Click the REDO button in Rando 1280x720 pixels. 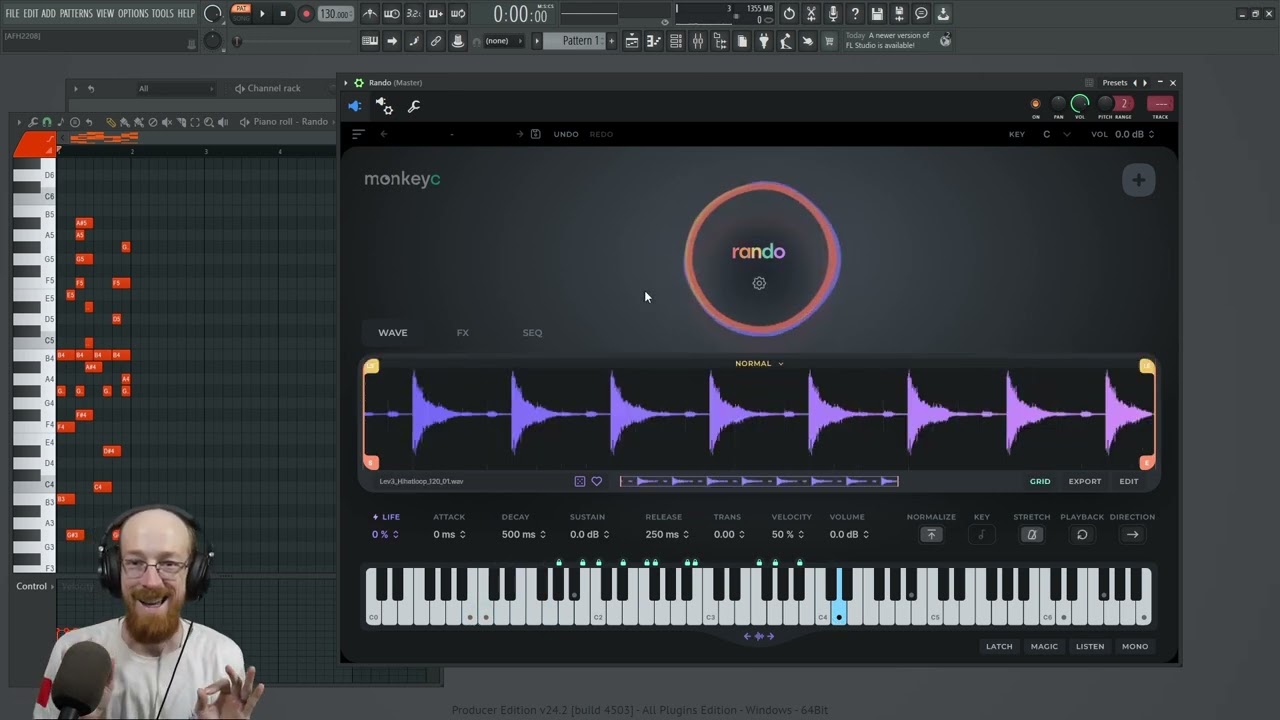(601, 134)
